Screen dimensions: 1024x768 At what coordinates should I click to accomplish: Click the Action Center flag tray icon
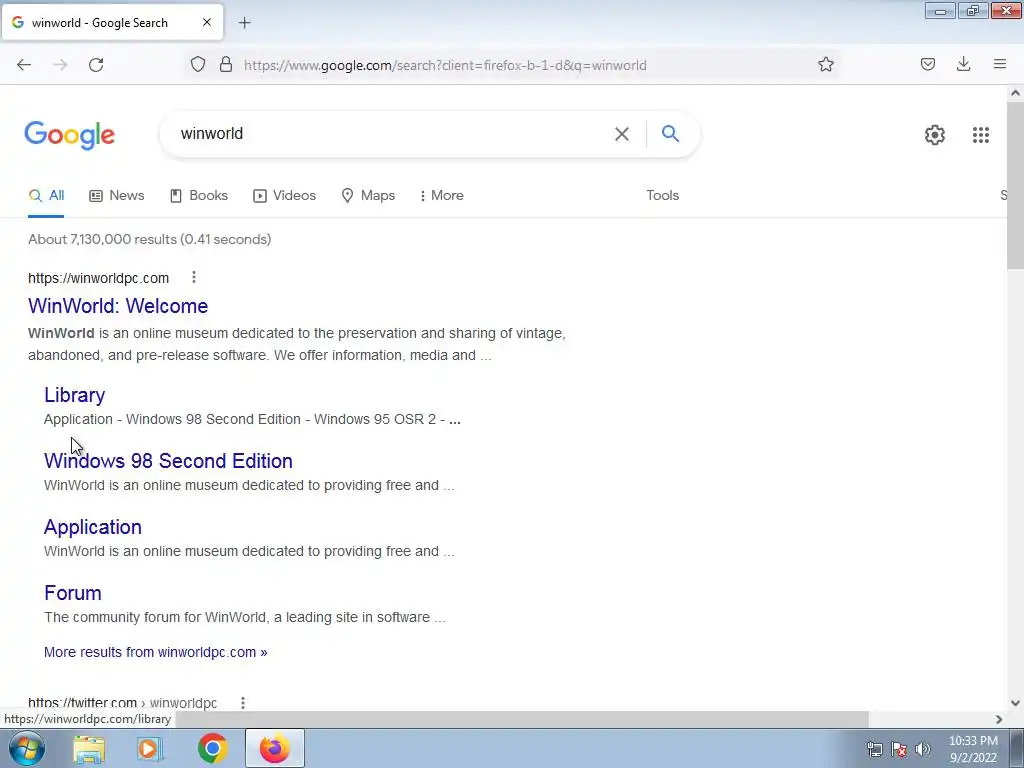[899, 749]
